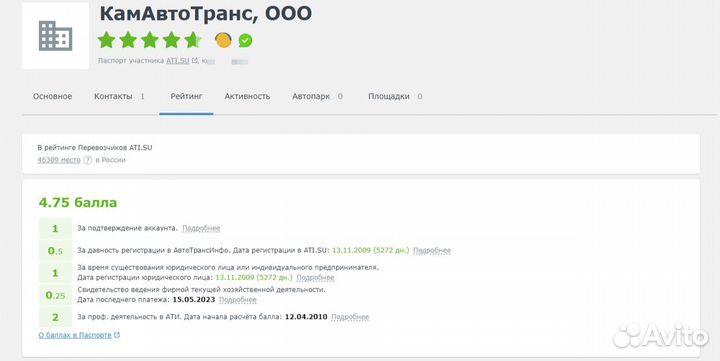Click the green checkmark verified badge
Viewport: 720px width, 361px height.
(x=245, y=40)
